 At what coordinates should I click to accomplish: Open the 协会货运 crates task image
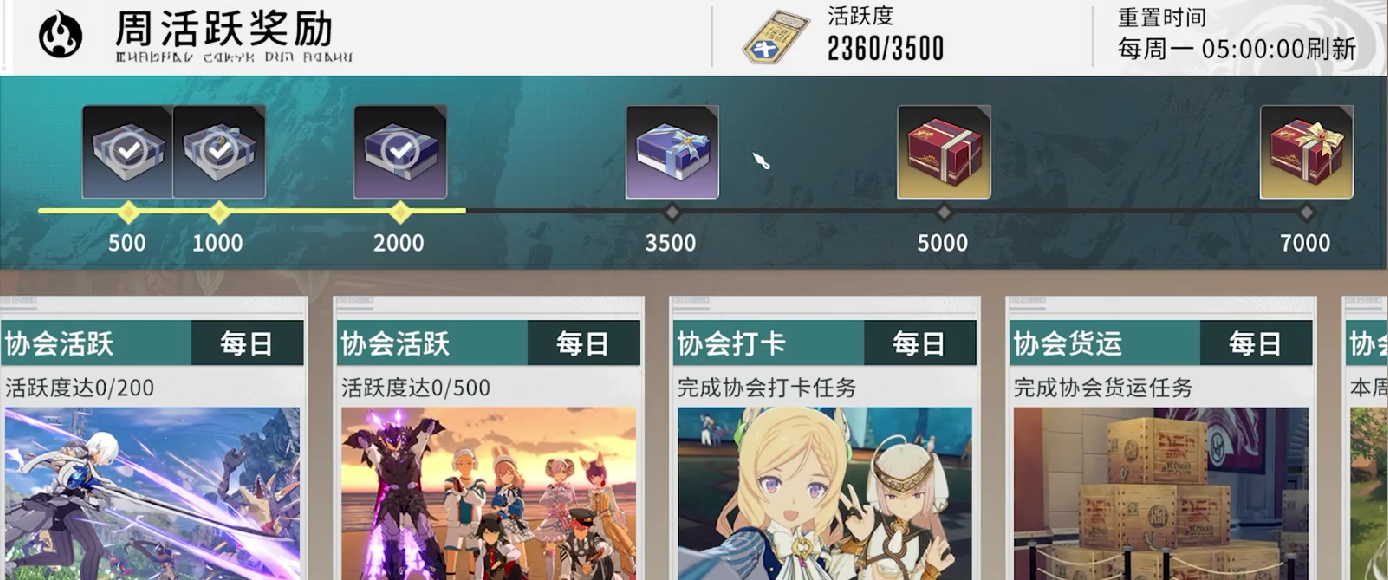pyautogui.click(x=1160, y=493)
